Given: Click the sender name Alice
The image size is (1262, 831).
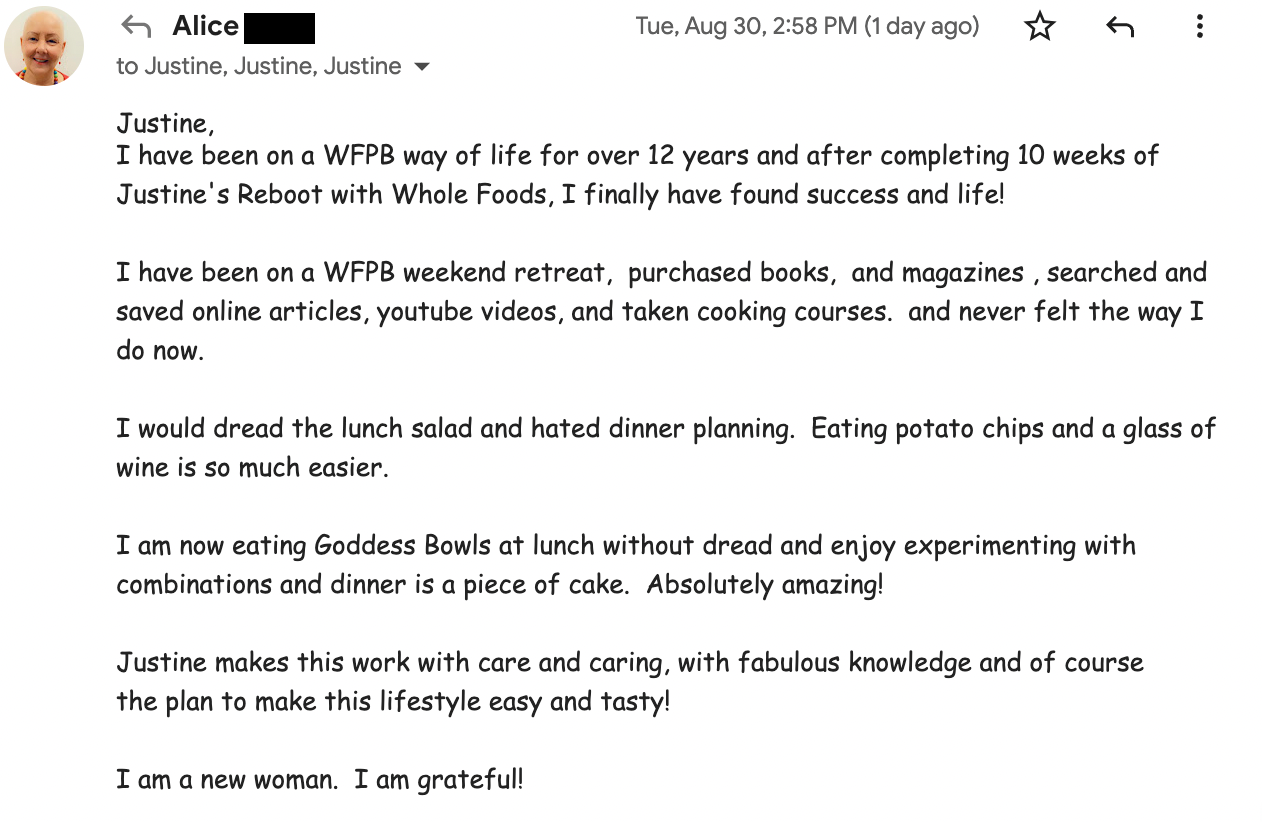Looking at the screenshot, I should click(x=205, y=26).
